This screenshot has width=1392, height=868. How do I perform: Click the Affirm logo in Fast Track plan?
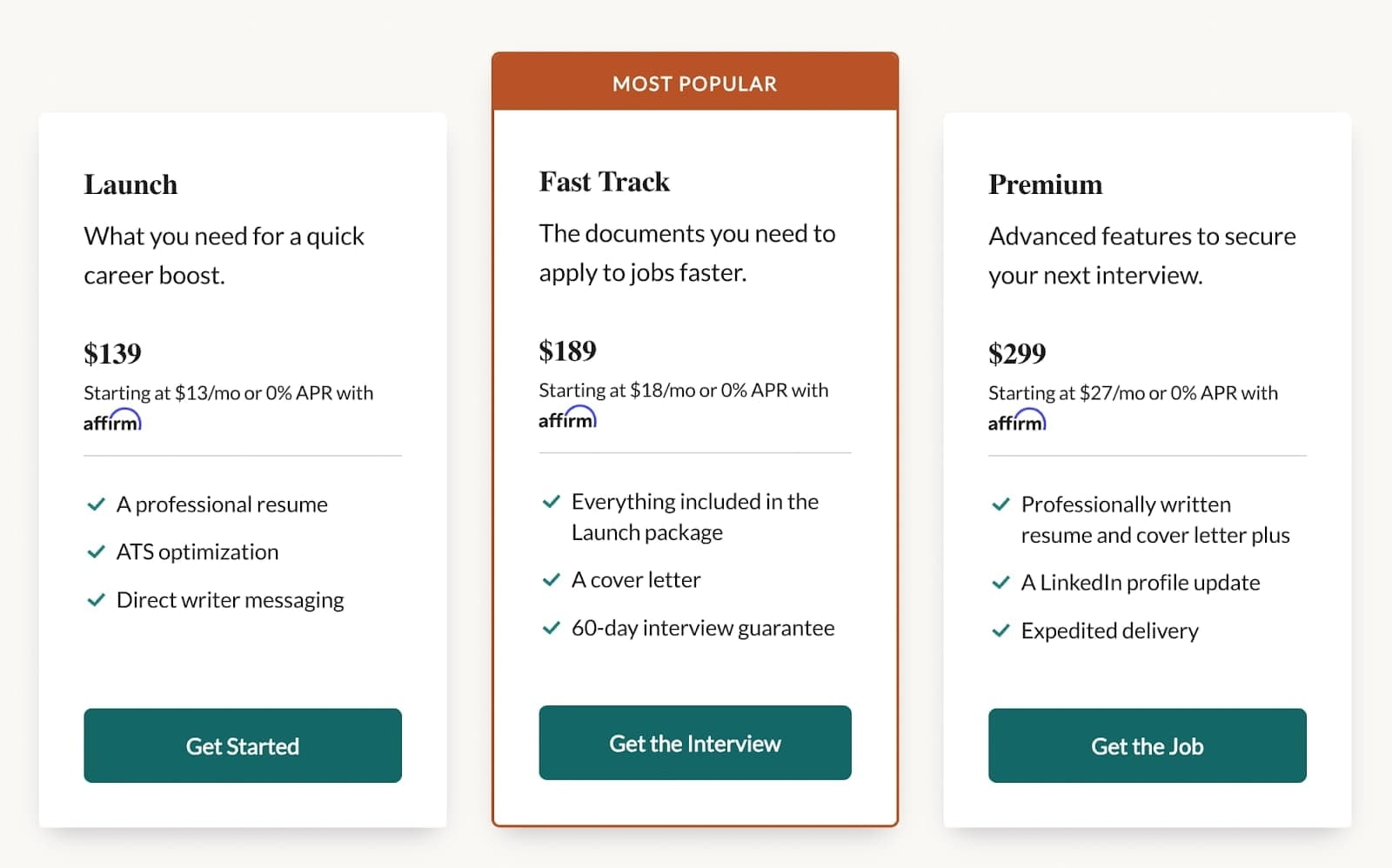click(x=567, y=418)
